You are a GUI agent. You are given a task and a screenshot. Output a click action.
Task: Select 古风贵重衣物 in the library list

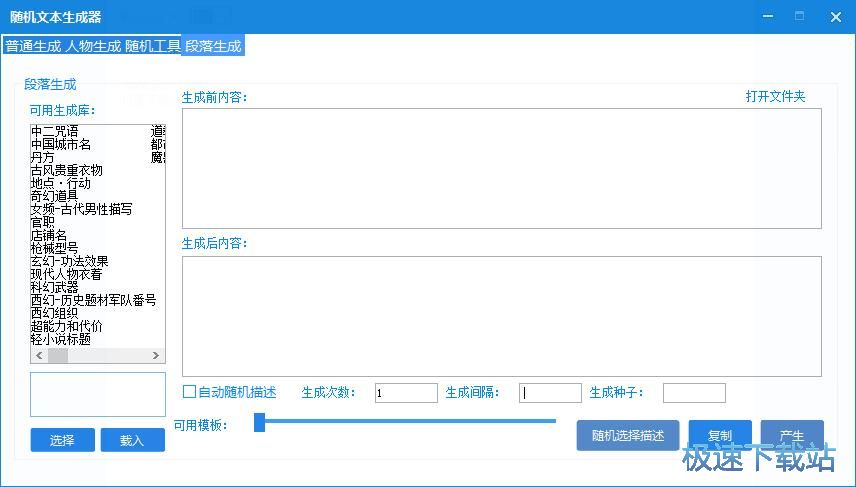click(67, 170)
